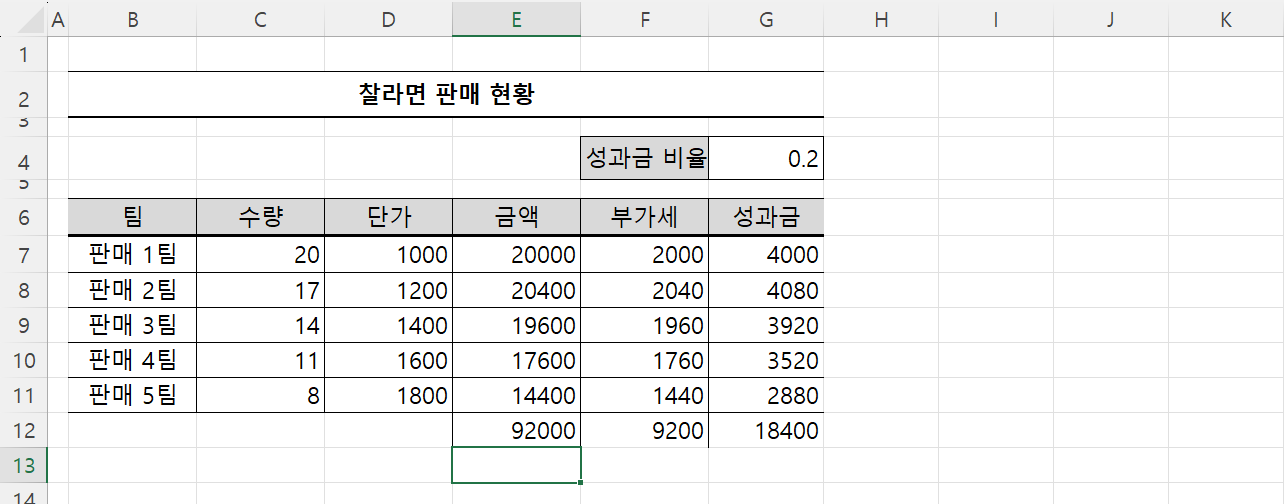The height and width of the screenshot is (504, 1284).
Task: Select the 판매 2팀 cell
Action: tap(132, 290)
